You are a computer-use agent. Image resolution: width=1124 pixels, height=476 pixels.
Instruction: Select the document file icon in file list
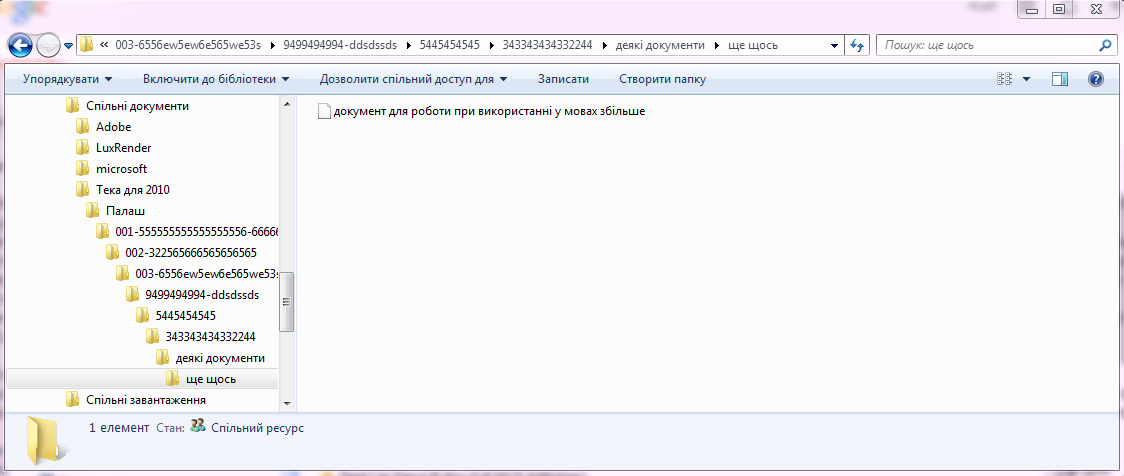323,112
